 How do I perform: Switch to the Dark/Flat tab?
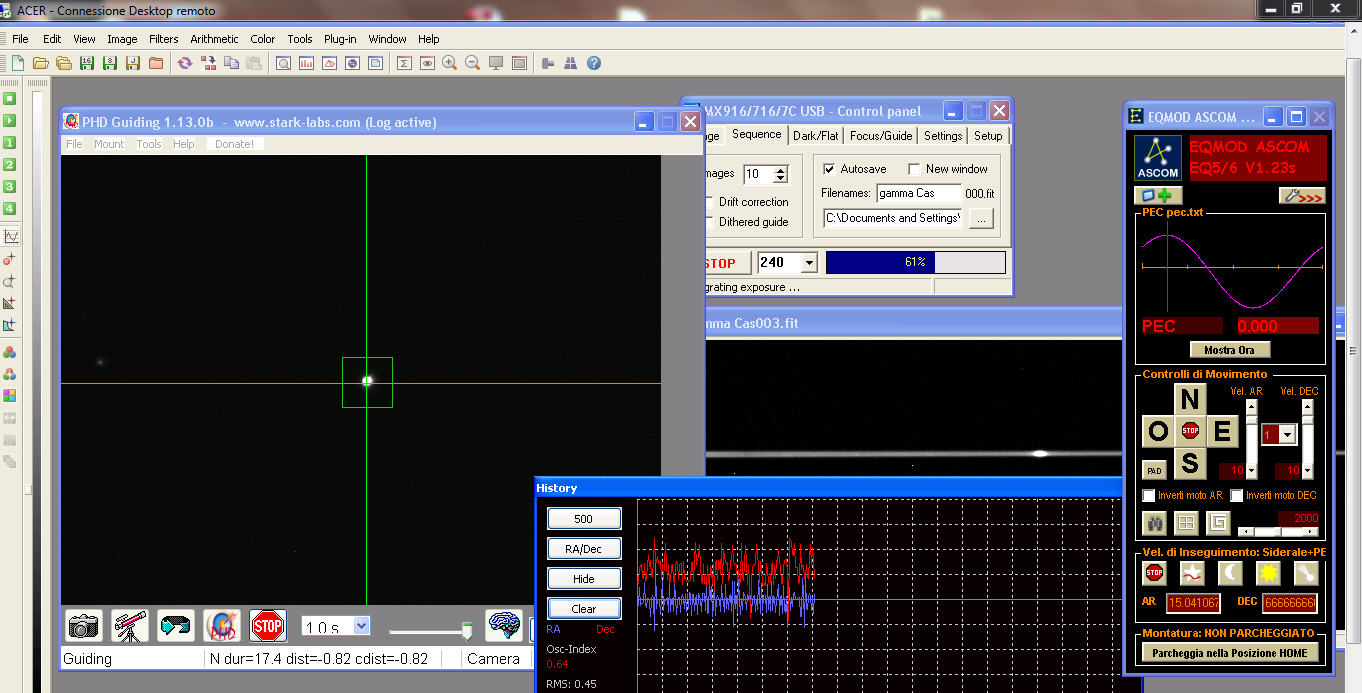pyautogui.click(x=817, y=136)
